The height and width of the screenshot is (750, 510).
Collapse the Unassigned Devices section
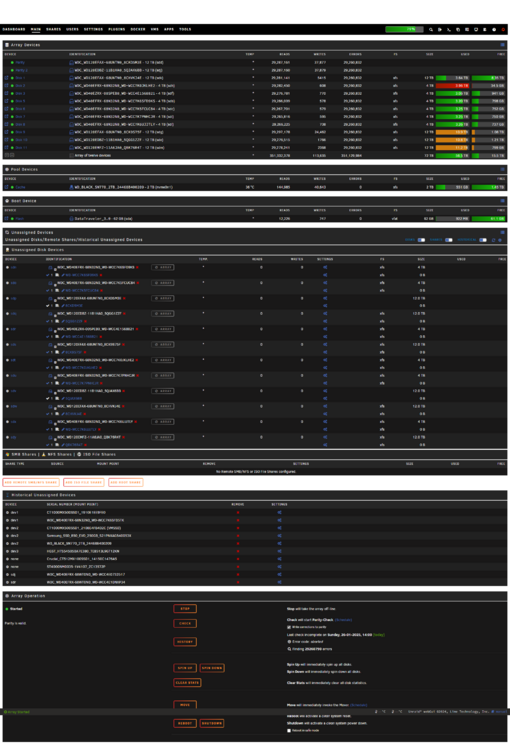pos(502,232)
